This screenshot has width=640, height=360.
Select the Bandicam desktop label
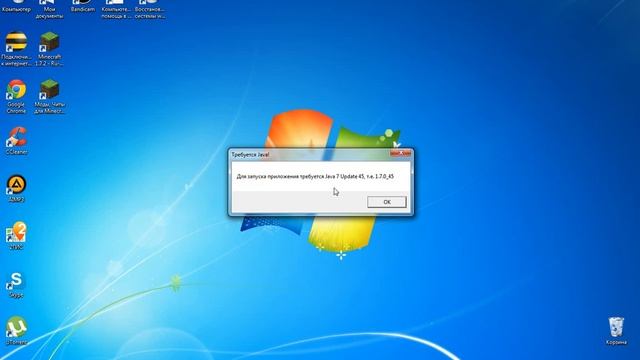pyautogui.click(x=83, y=9)
